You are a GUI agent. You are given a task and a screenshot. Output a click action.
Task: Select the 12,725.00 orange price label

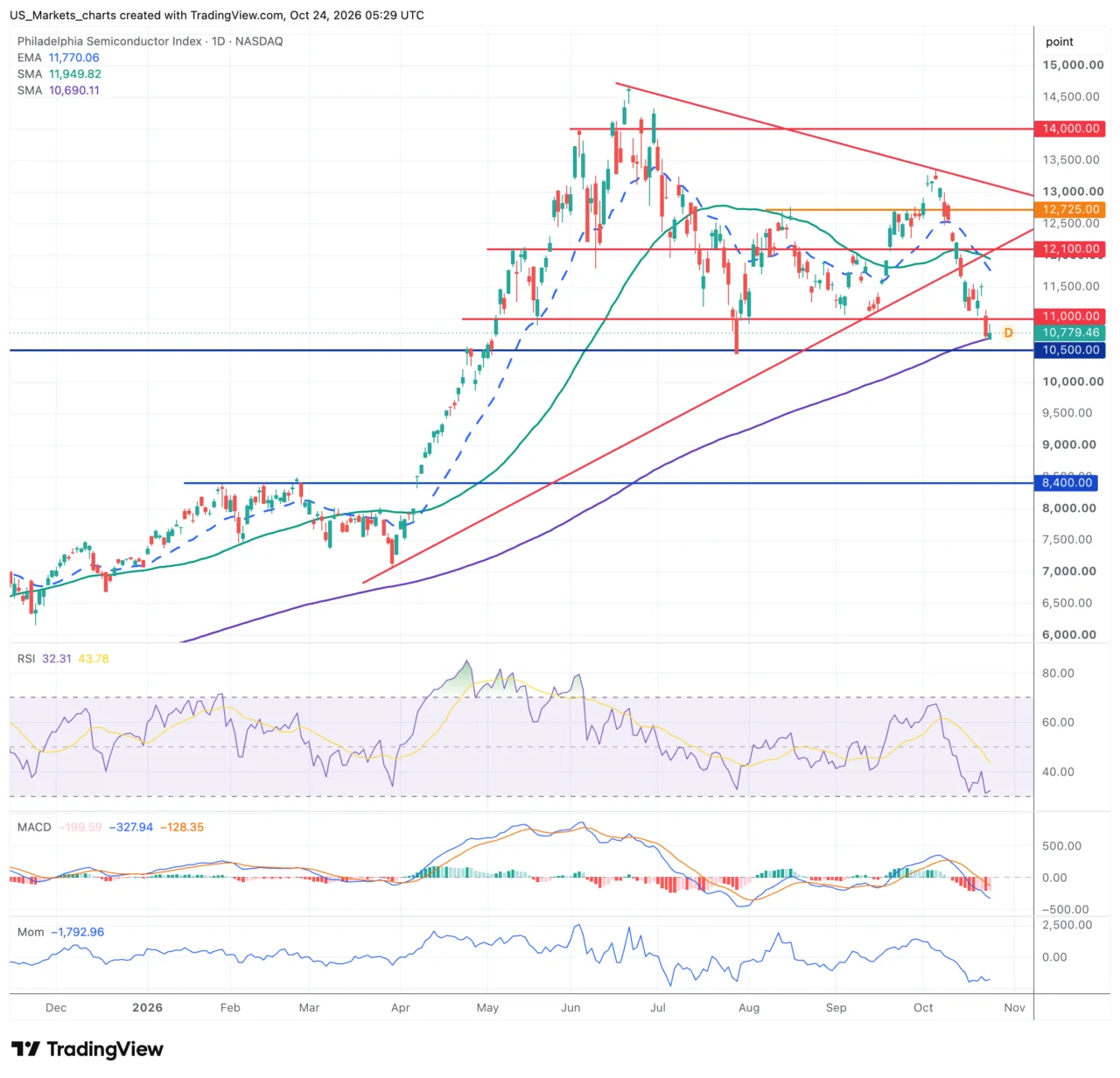click(x=1070, y=210)
